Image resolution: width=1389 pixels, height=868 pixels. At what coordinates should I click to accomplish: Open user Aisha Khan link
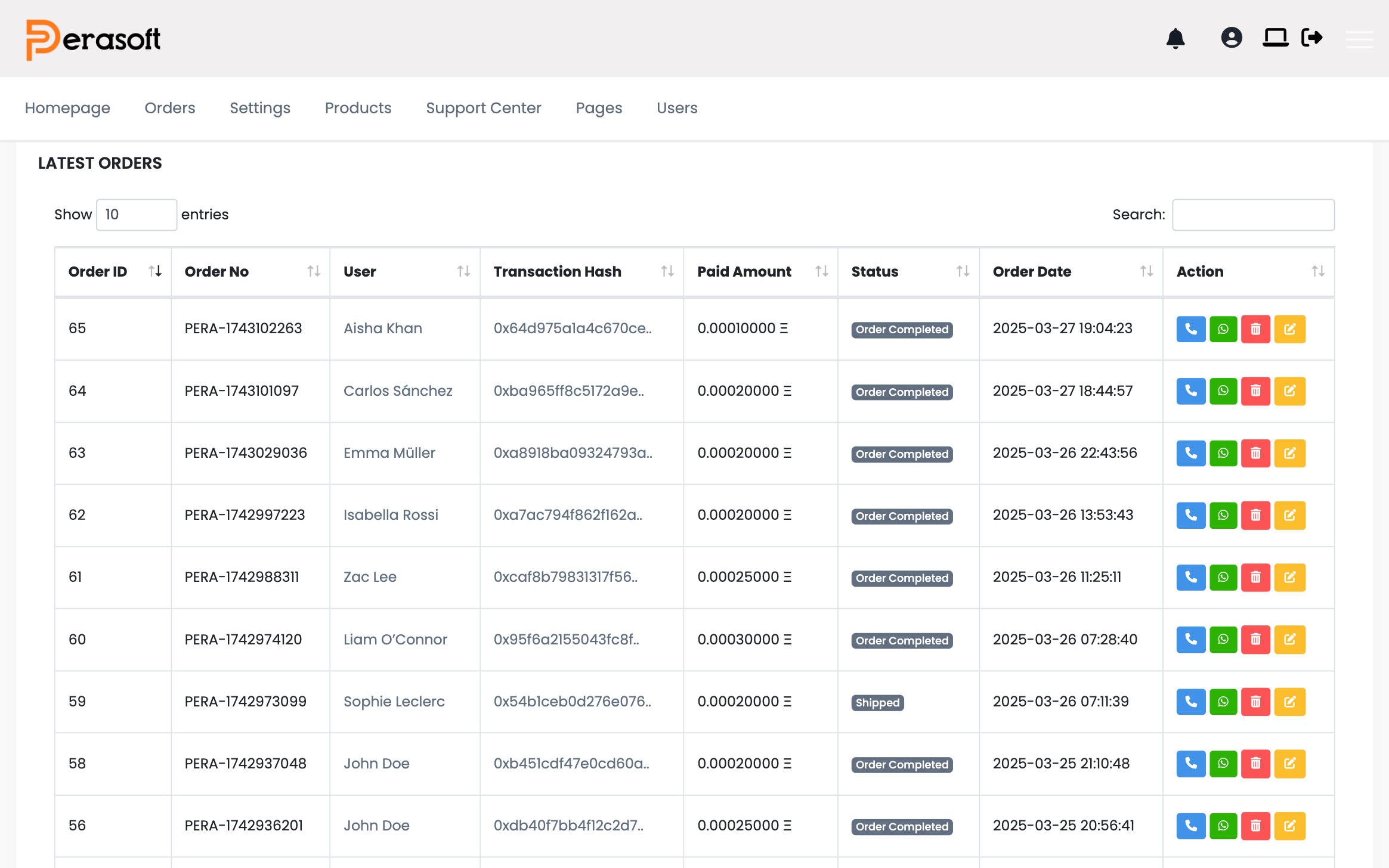tap(383, 328)
